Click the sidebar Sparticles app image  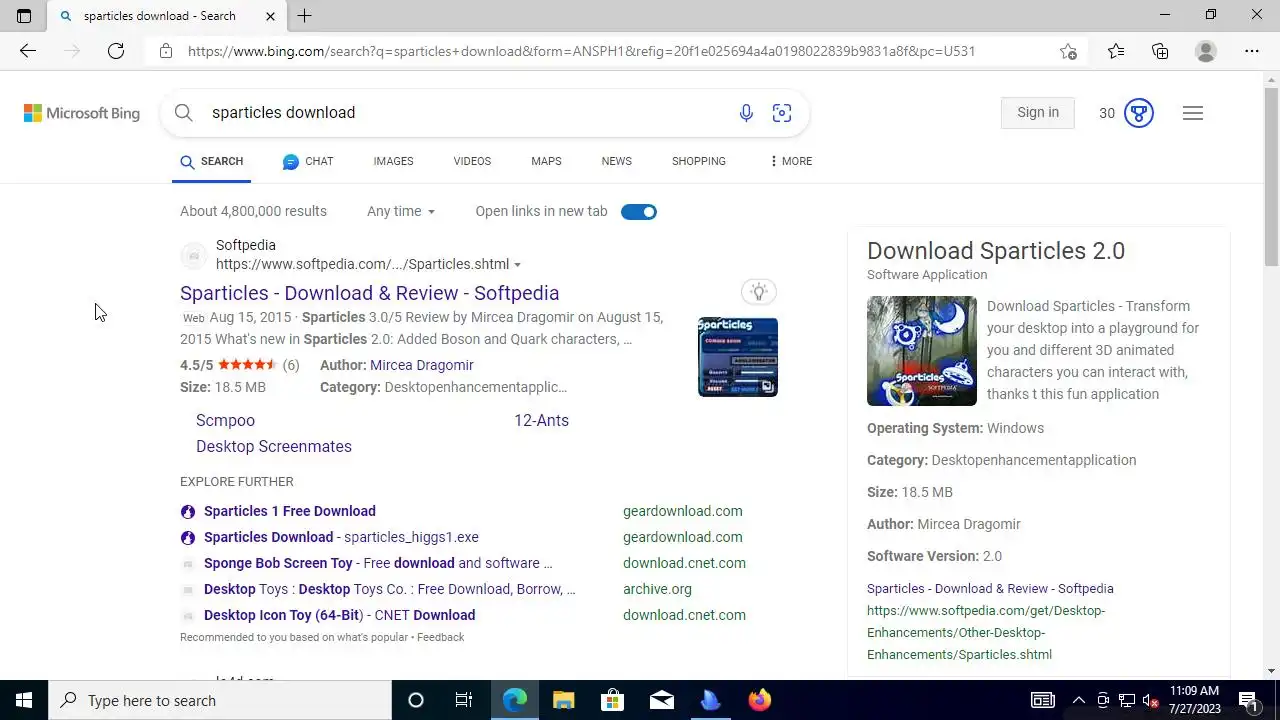[x=922, y=351]
